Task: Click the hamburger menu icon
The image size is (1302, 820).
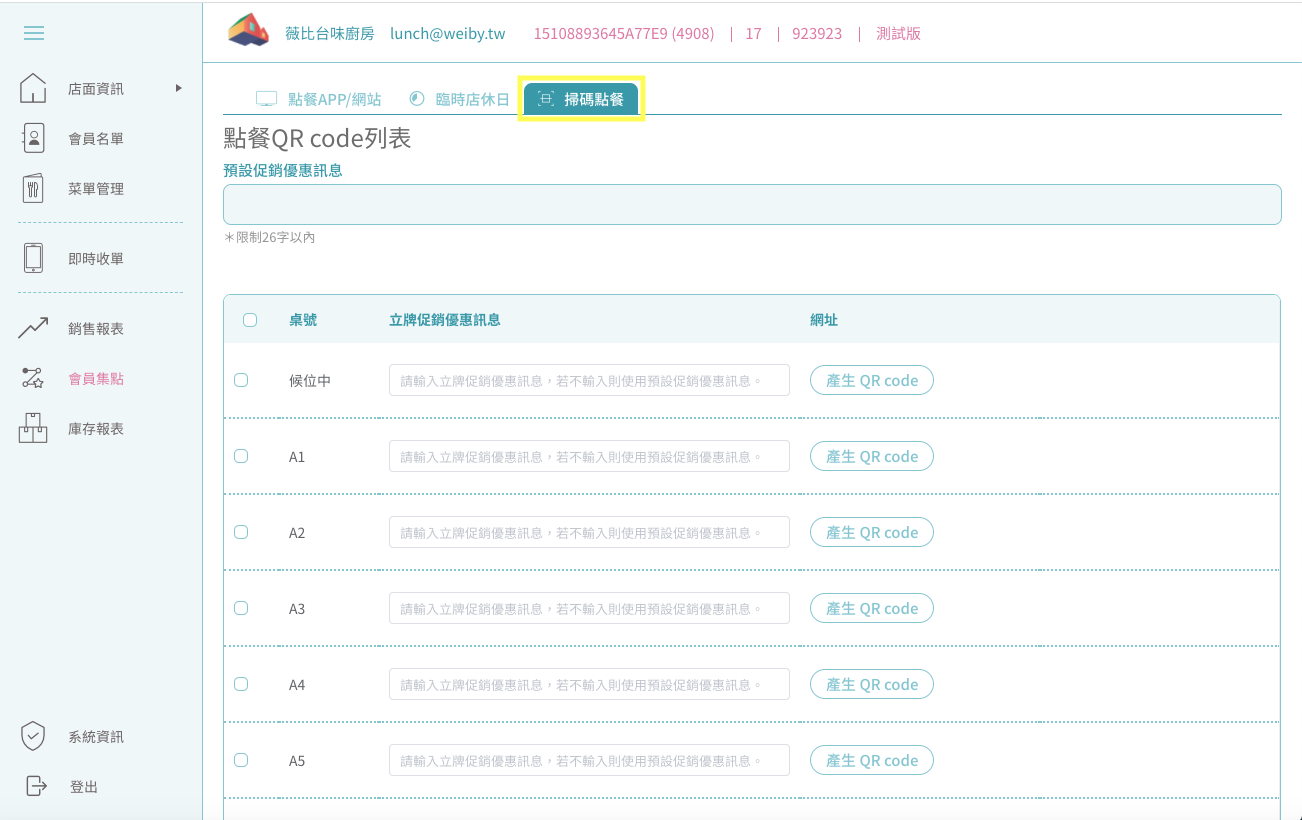Action: coord(34,33)
